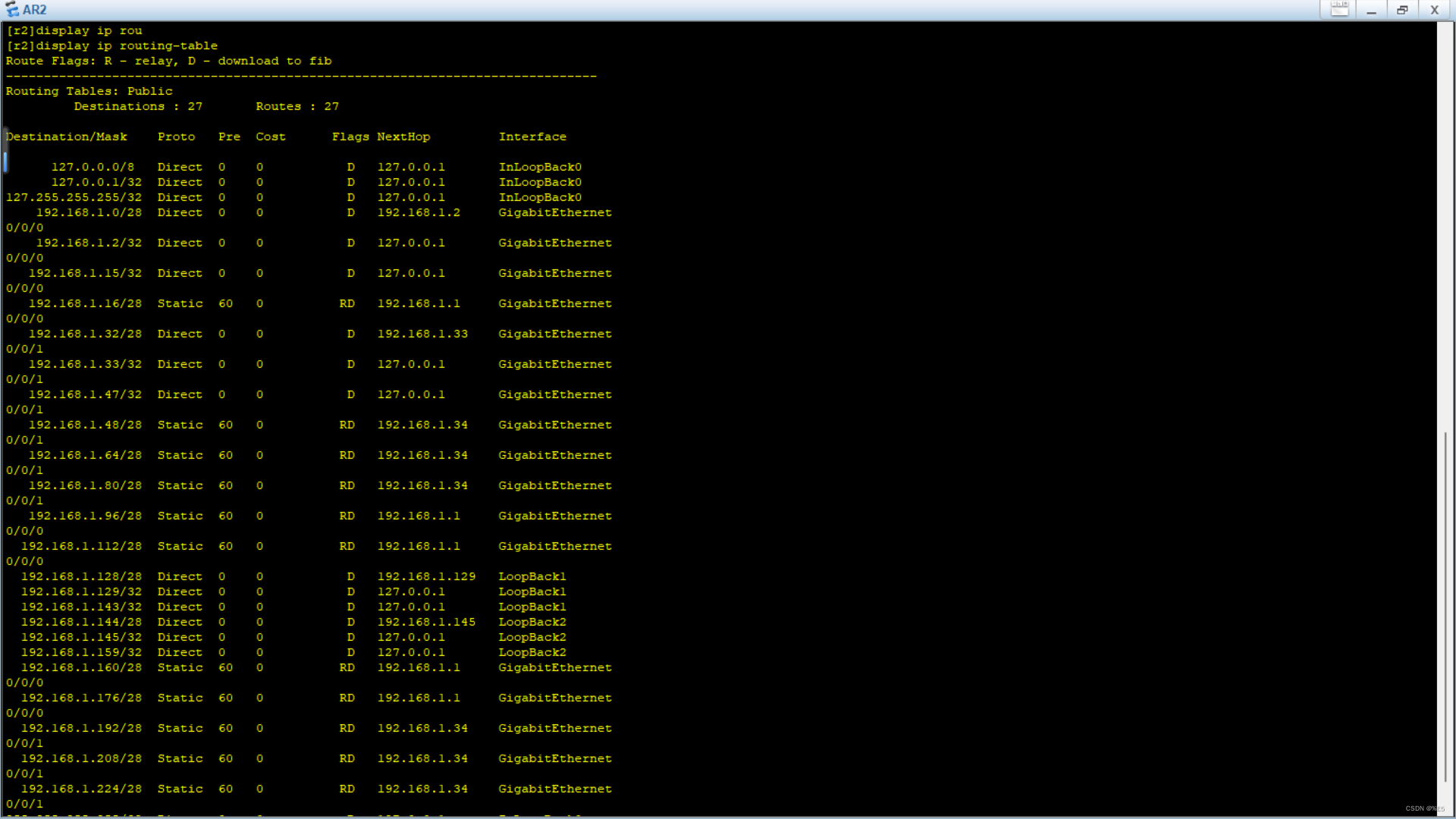Click the 192.168.1.144/28 LoopBack2 route row
The height and width of the screenshot is (819, 1456).
coord(81,622)
